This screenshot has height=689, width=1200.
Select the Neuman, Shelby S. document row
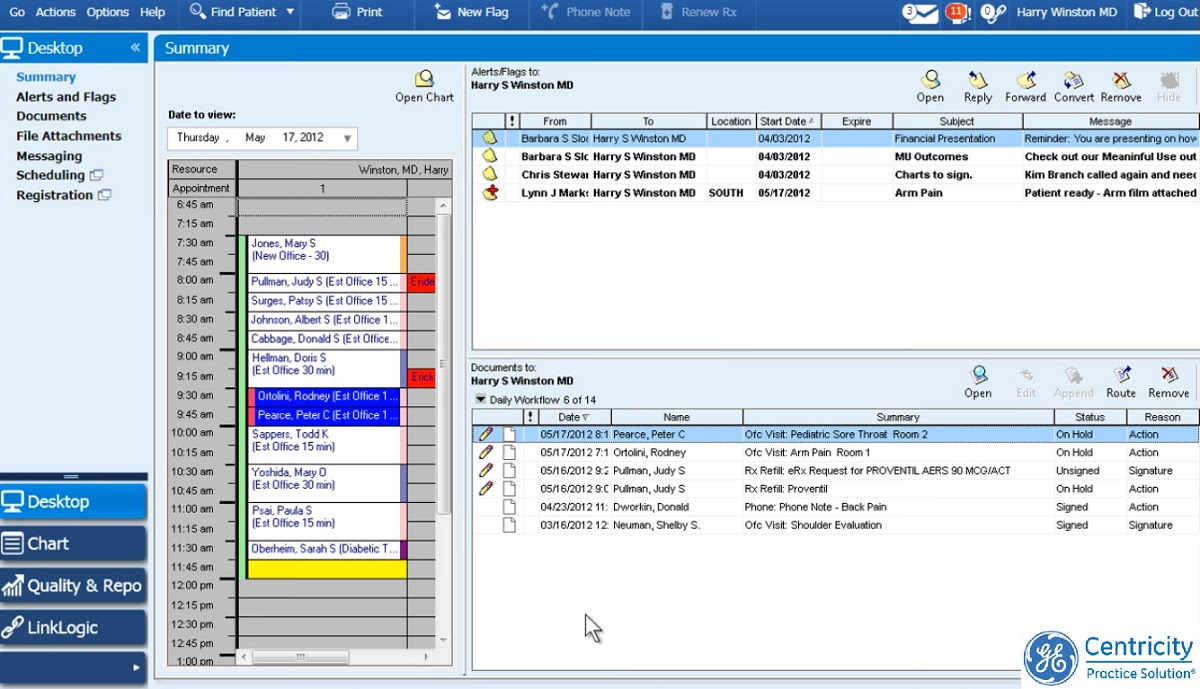(x=835, y=525)
